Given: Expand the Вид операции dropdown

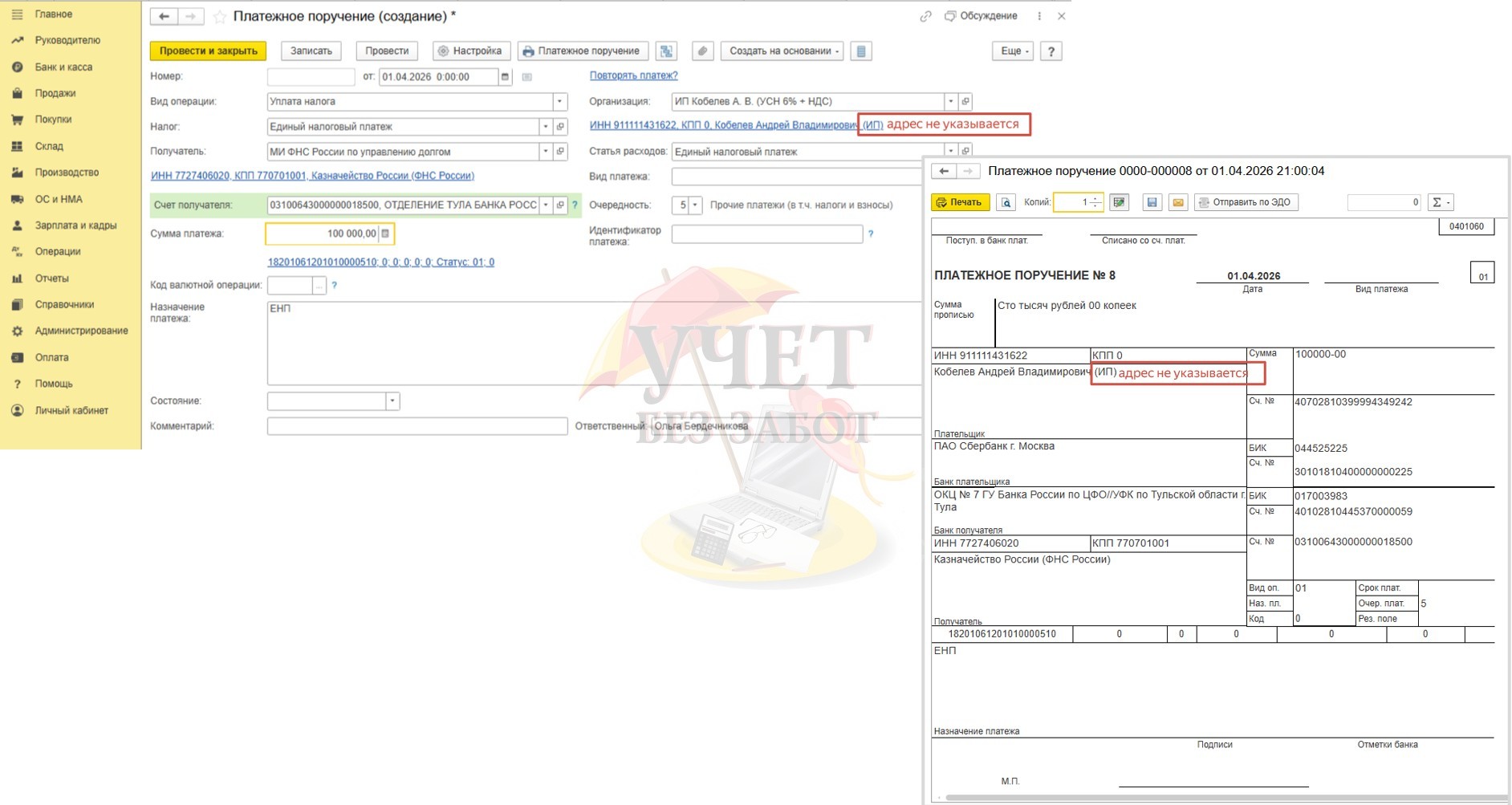Looking at the screenshot, I should click(x=559, y=102).
